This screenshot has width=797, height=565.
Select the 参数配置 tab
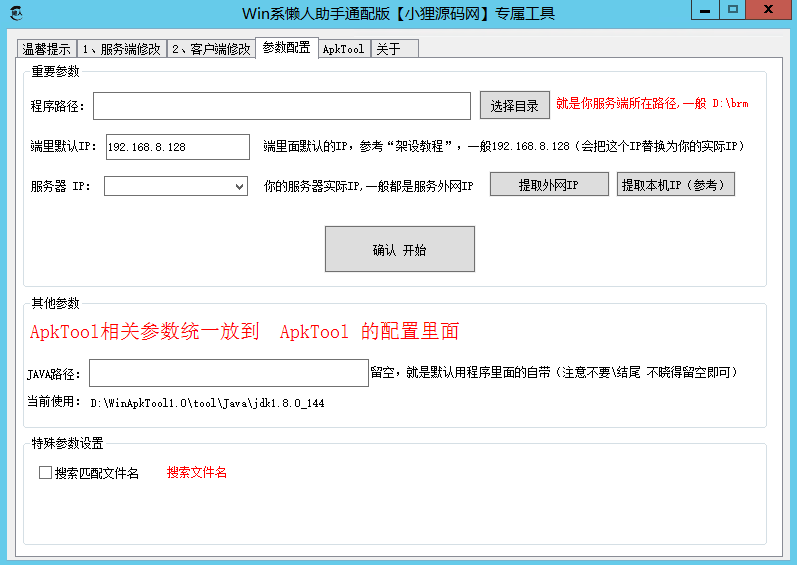(286, 48)
